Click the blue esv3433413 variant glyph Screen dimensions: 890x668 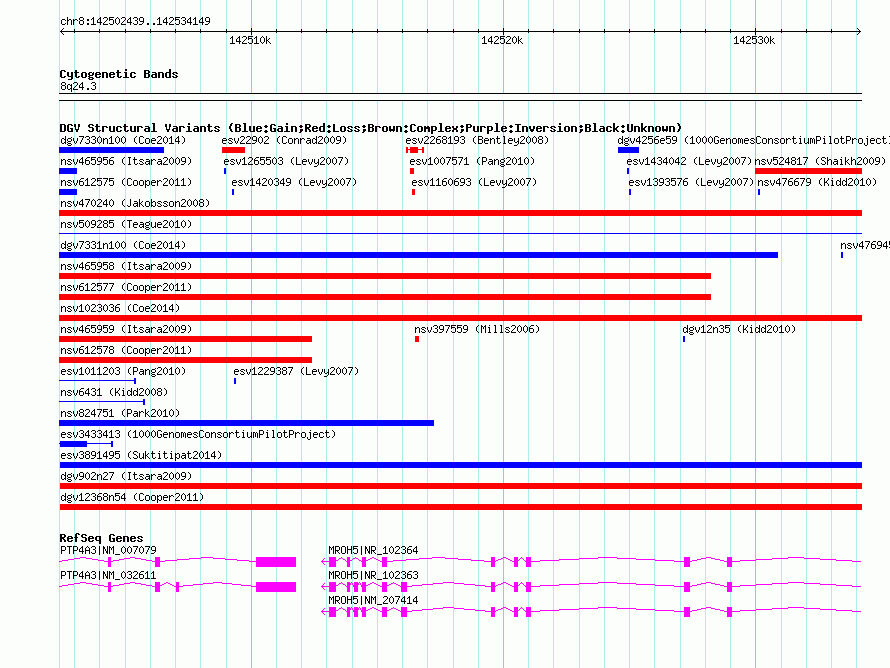(x=86, y=444)
